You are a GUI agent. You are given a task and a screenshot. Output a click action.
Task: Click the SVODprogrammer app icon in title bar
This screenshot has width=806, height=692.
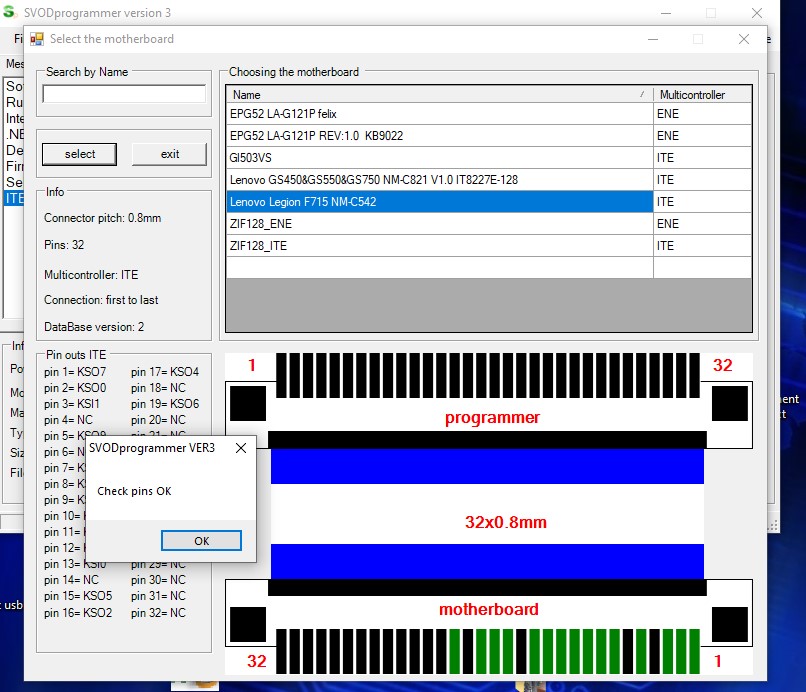tap(10, 12)
